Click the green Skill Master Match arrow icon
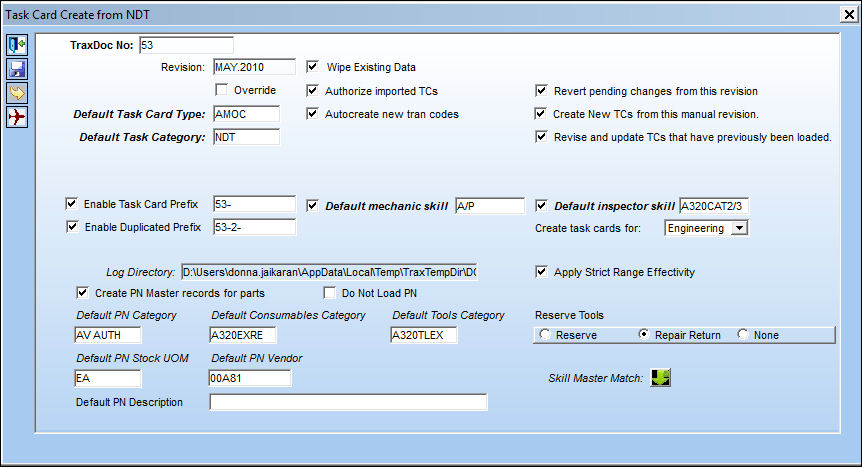Viewport: 862px width, 467px height. coord(660,377)
